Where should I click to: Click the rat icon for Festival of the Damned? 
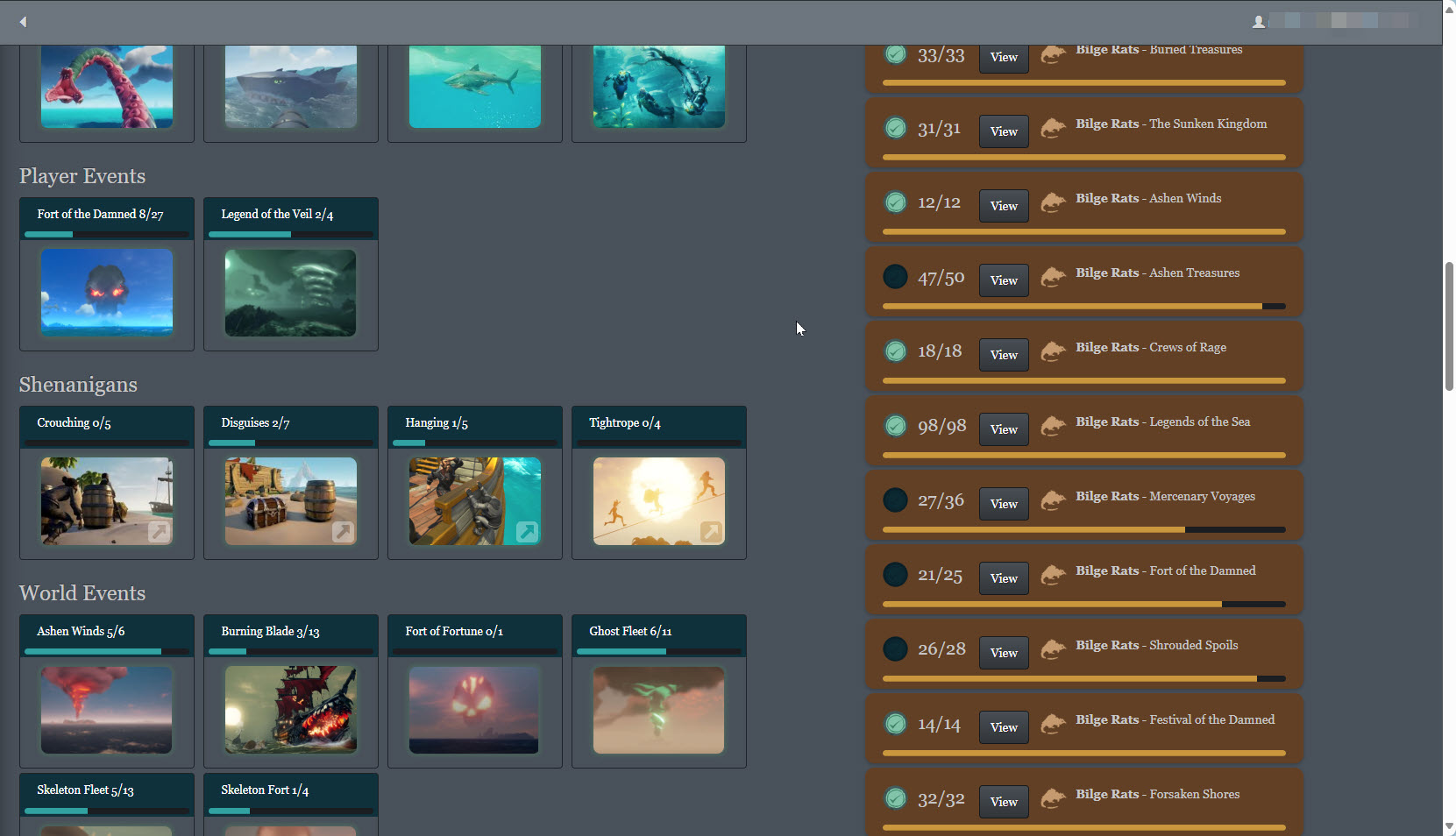[x=1053, y=725]
